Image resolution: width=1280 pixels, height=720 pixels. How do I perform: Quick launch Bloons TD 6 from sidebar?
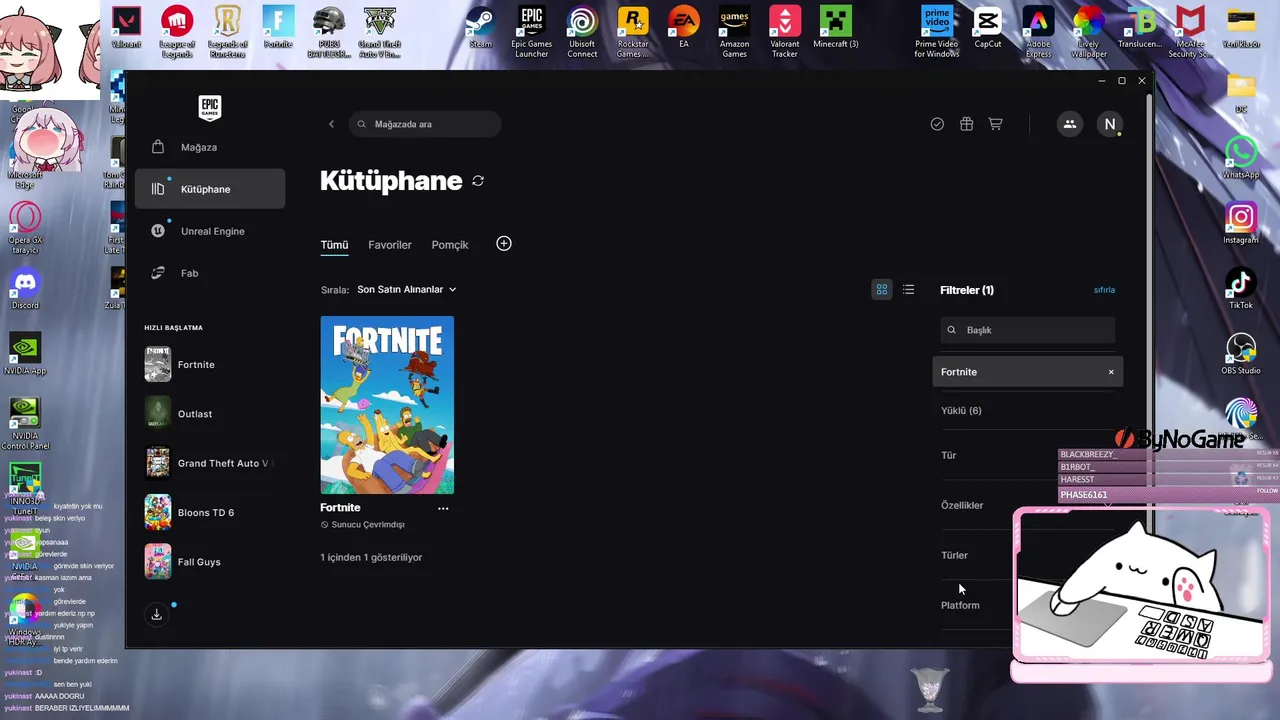(x=210, y=512)
